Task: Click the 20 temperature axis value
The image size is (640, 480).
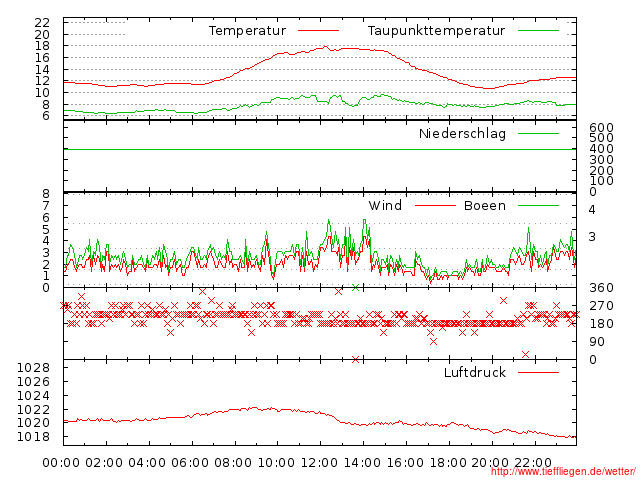Action: point(42,34)
